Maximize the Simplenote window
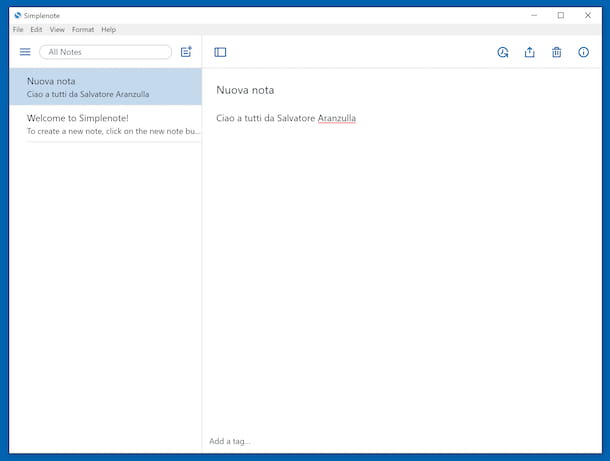This screenshot has height=461, width=610. [x=560, y=15]
